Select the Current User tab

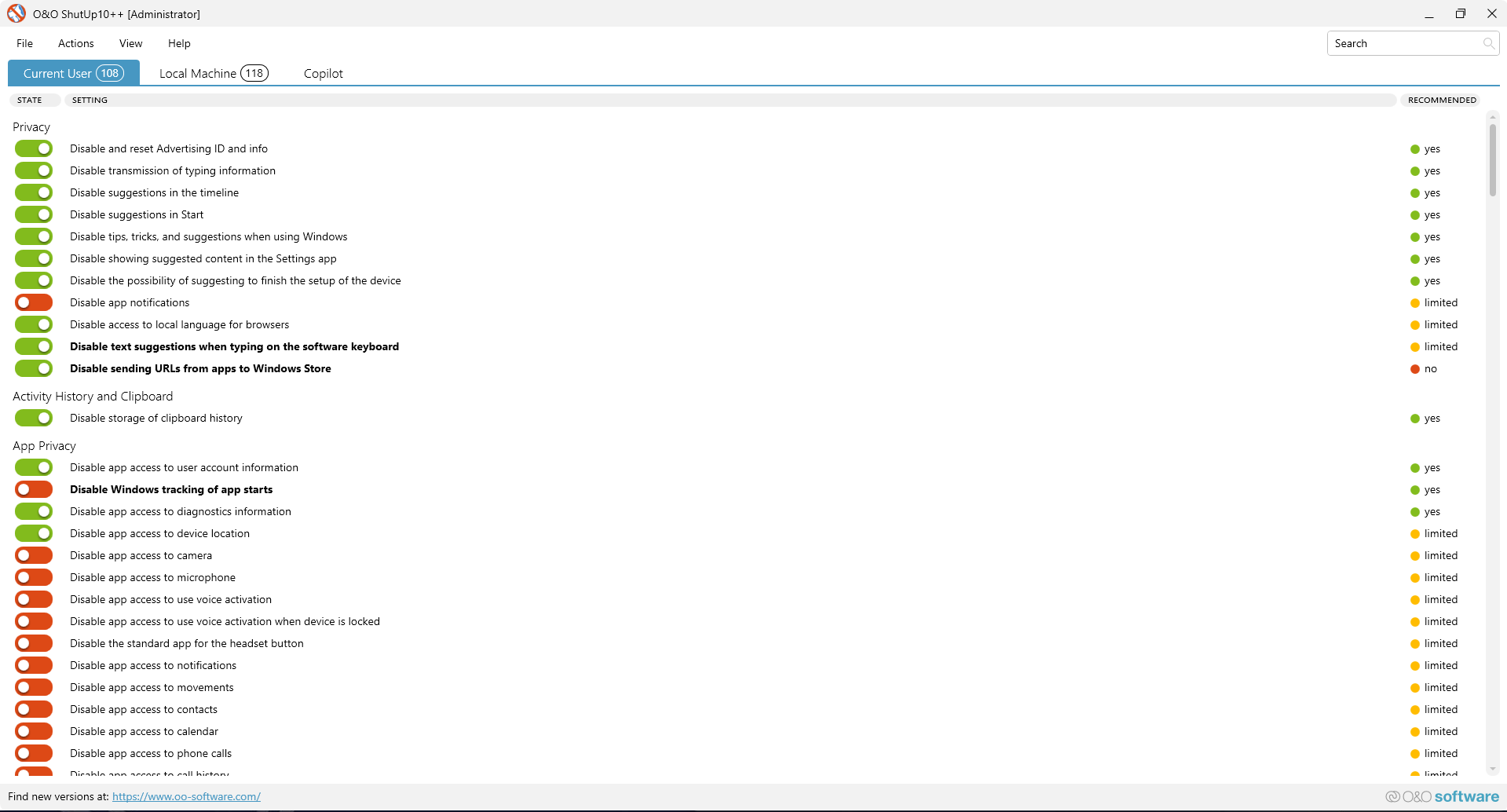click(x=74, y=73)
